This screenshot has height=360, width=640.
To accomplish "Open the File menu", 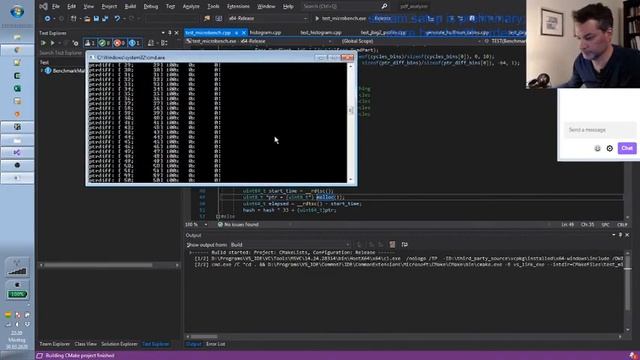I will click(56, 6).
